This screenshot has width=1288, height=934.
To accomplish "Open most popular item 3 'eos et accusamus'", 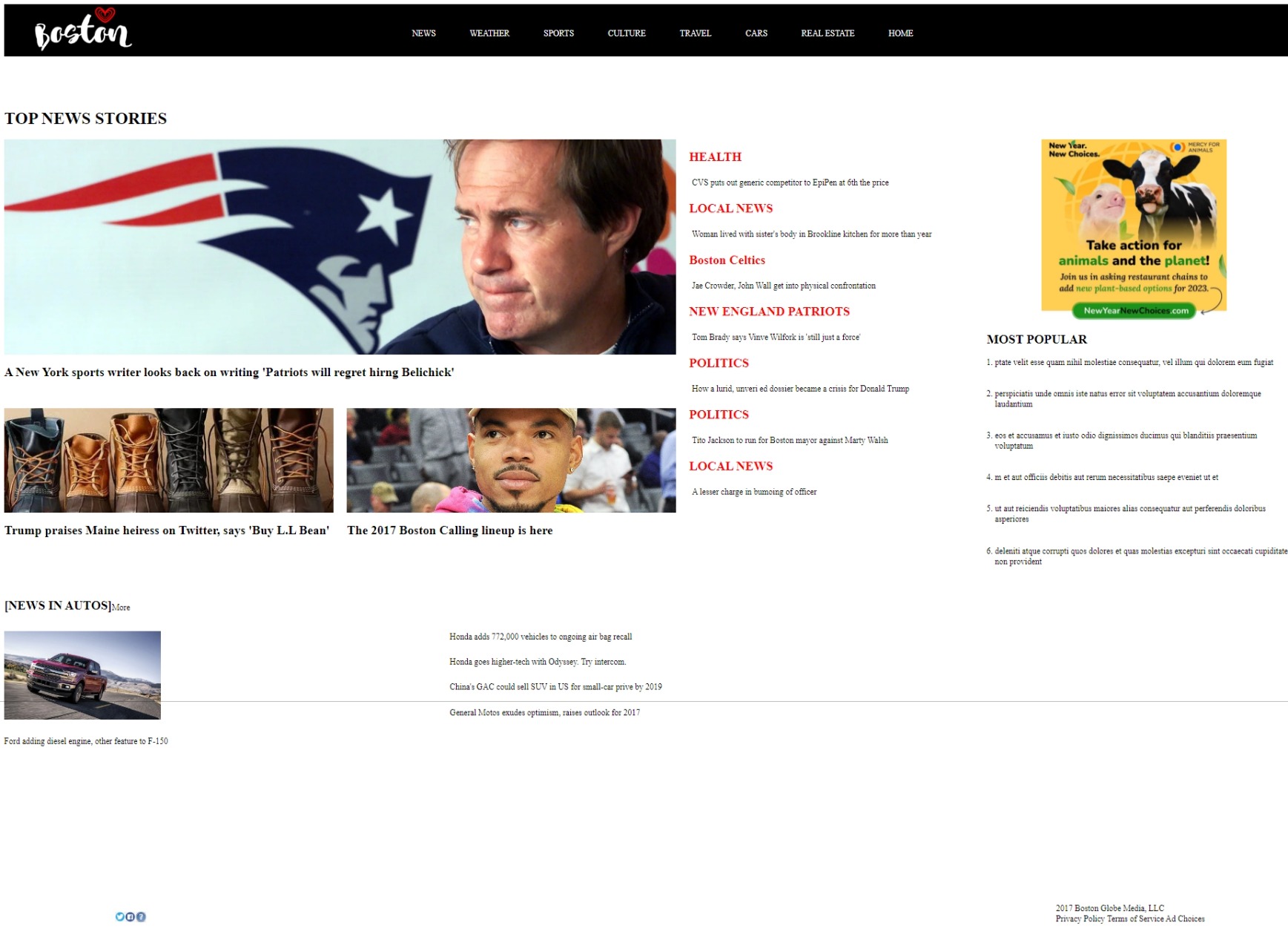I will pos(1126,441).
